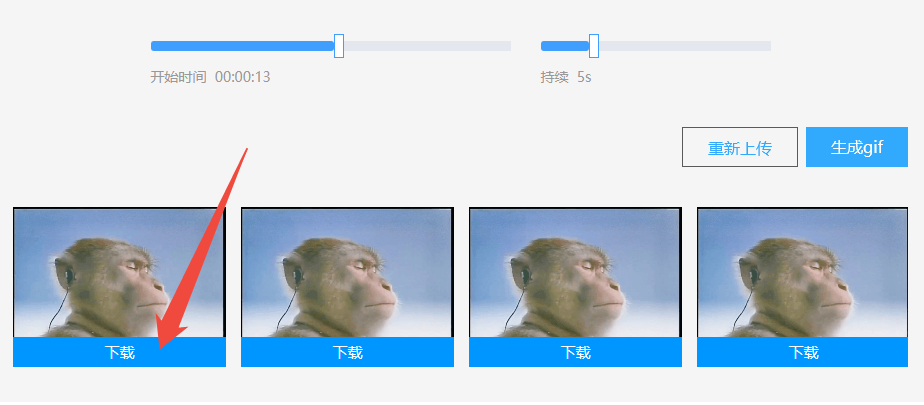
Task: Click the 00:00:13 start time value
Action: [x=243, y=77]
